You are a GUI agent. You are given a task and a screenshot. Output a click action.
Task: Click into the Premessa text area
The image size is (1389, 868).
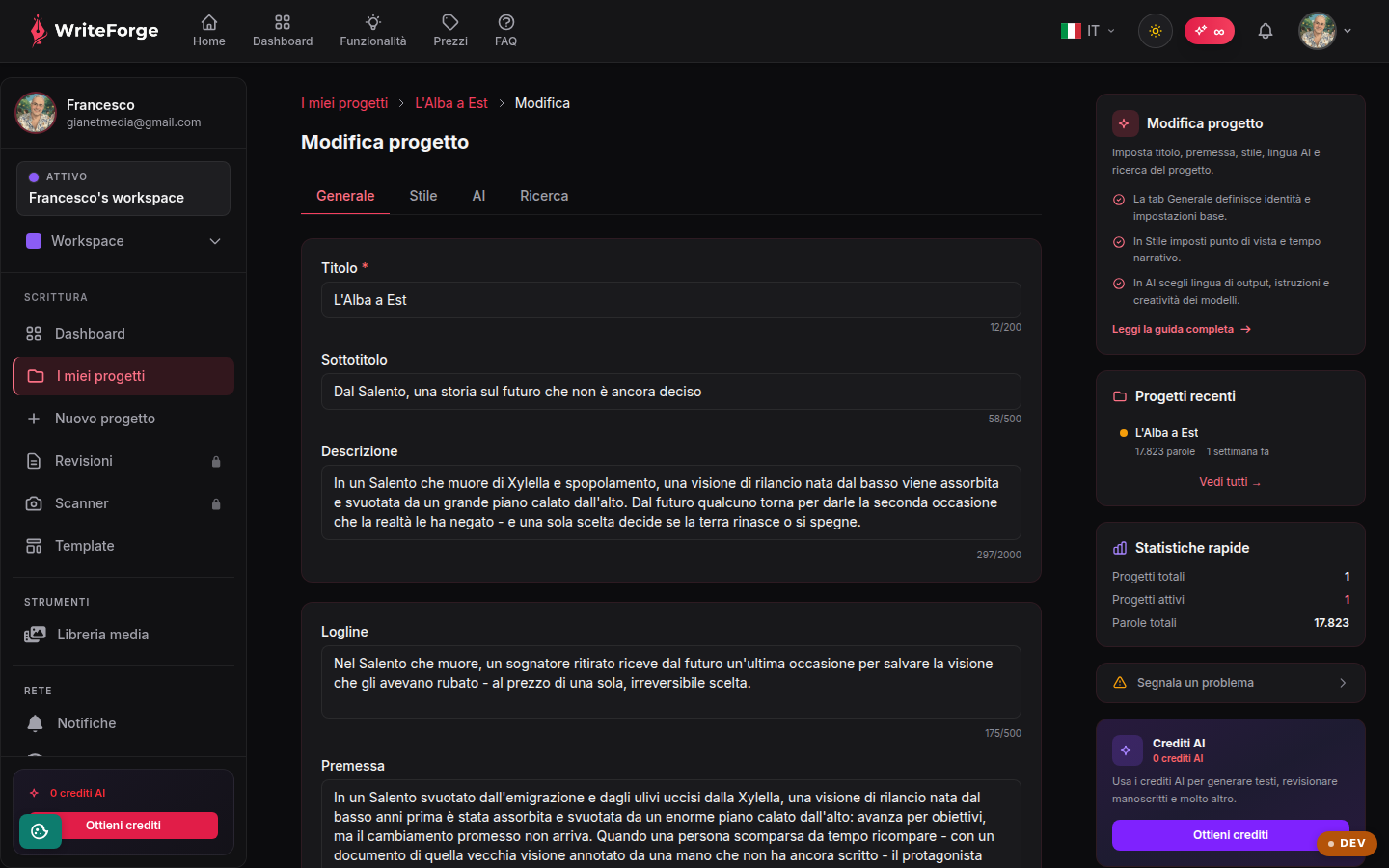pos(671,824)
